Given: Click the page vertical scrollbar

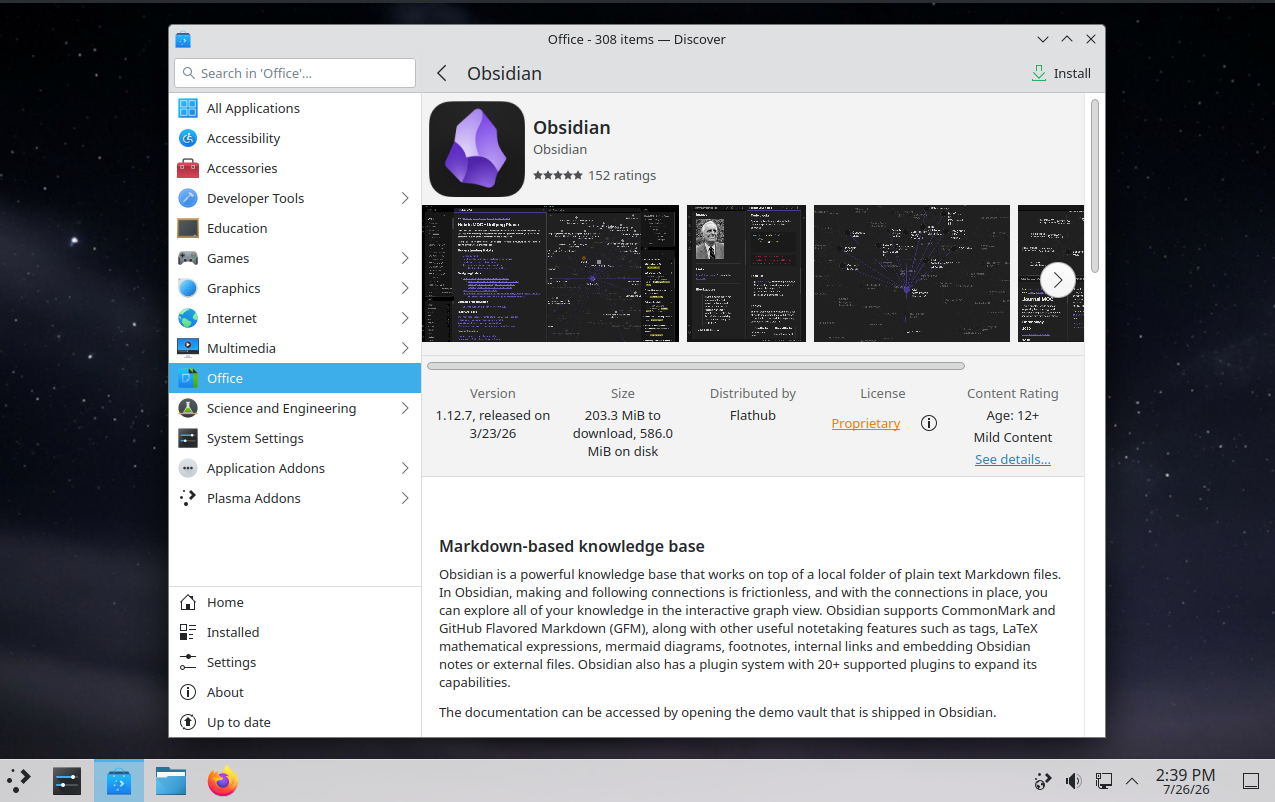Looking at the screenshot, I should tap(1095, 185).
